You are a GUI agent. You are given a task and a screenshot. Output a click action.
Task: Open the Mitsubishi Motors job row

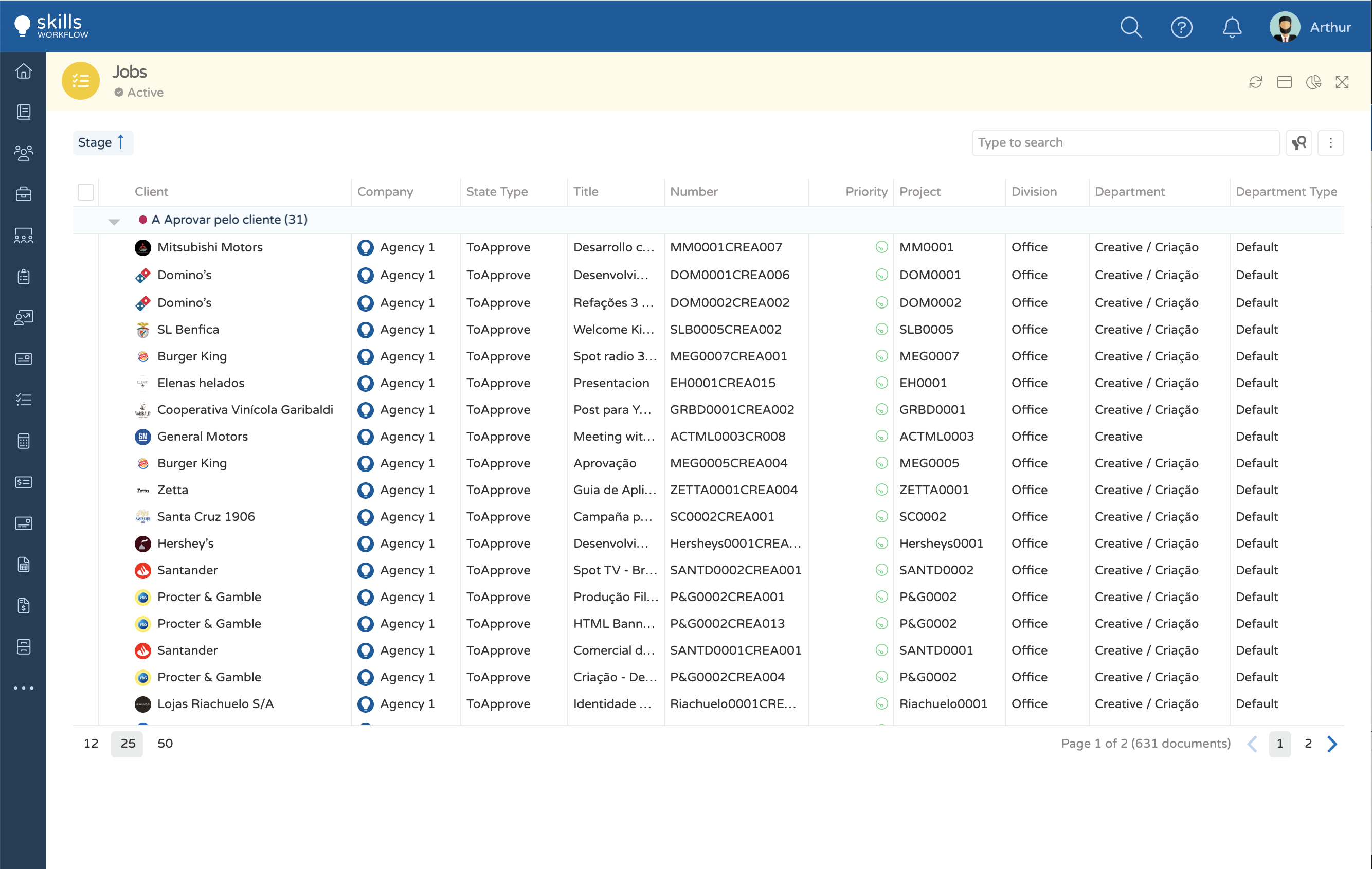[x=210, y=247]
